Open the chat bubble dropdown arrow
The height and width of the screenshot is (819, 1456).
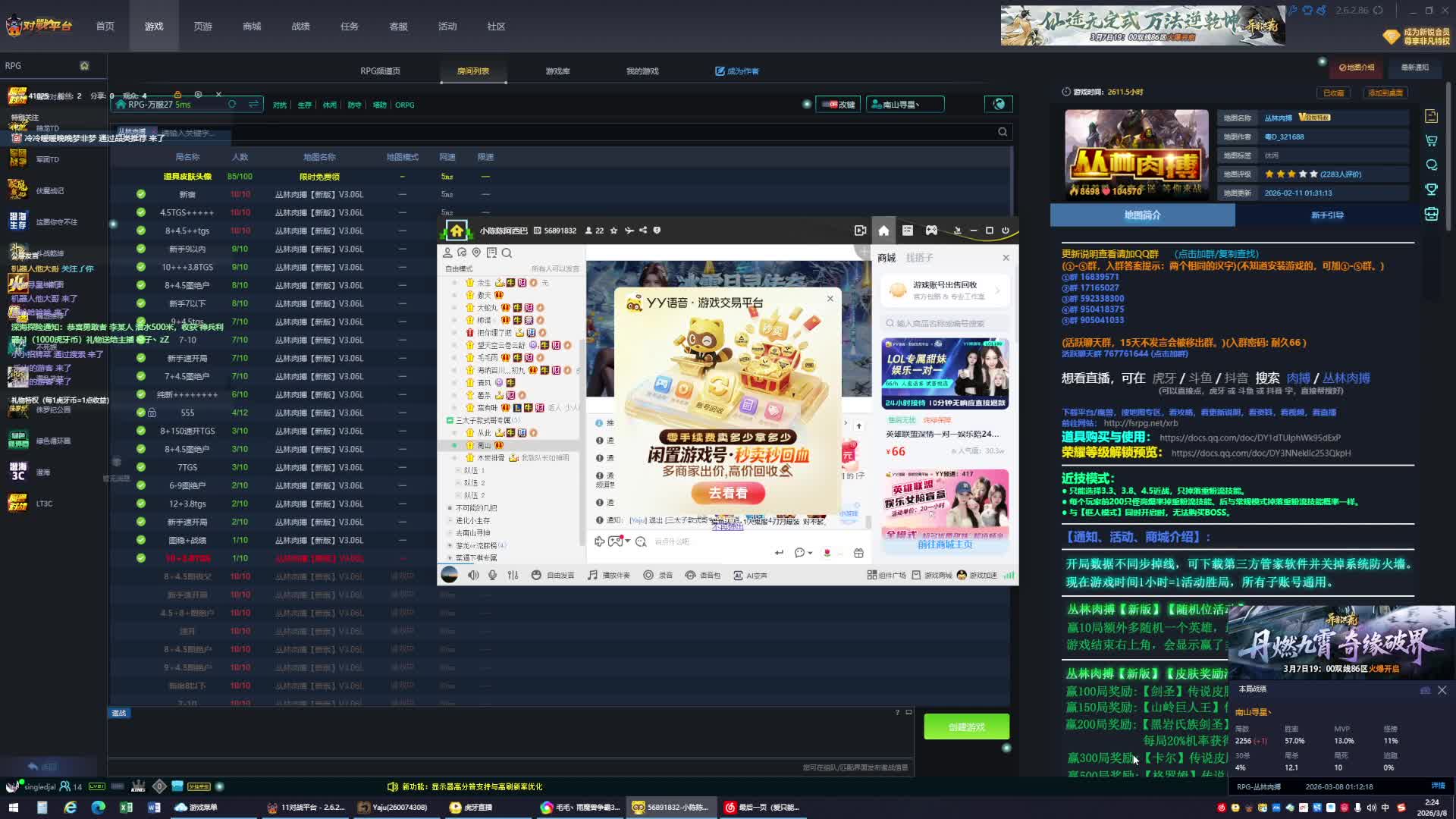(x=811, y=553)
